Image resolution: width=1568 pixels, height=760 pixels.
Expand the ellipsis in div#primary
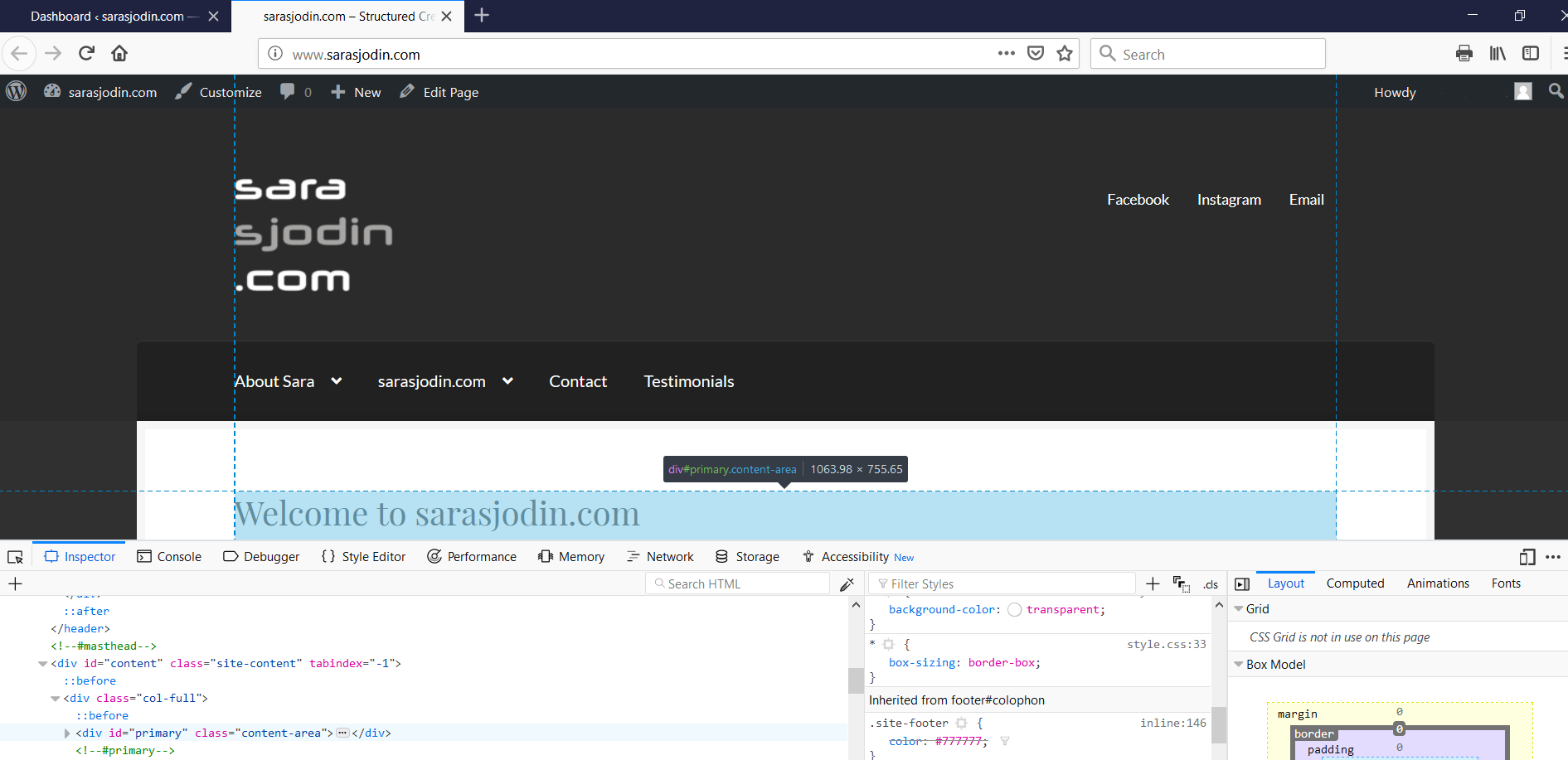(342, 733)
